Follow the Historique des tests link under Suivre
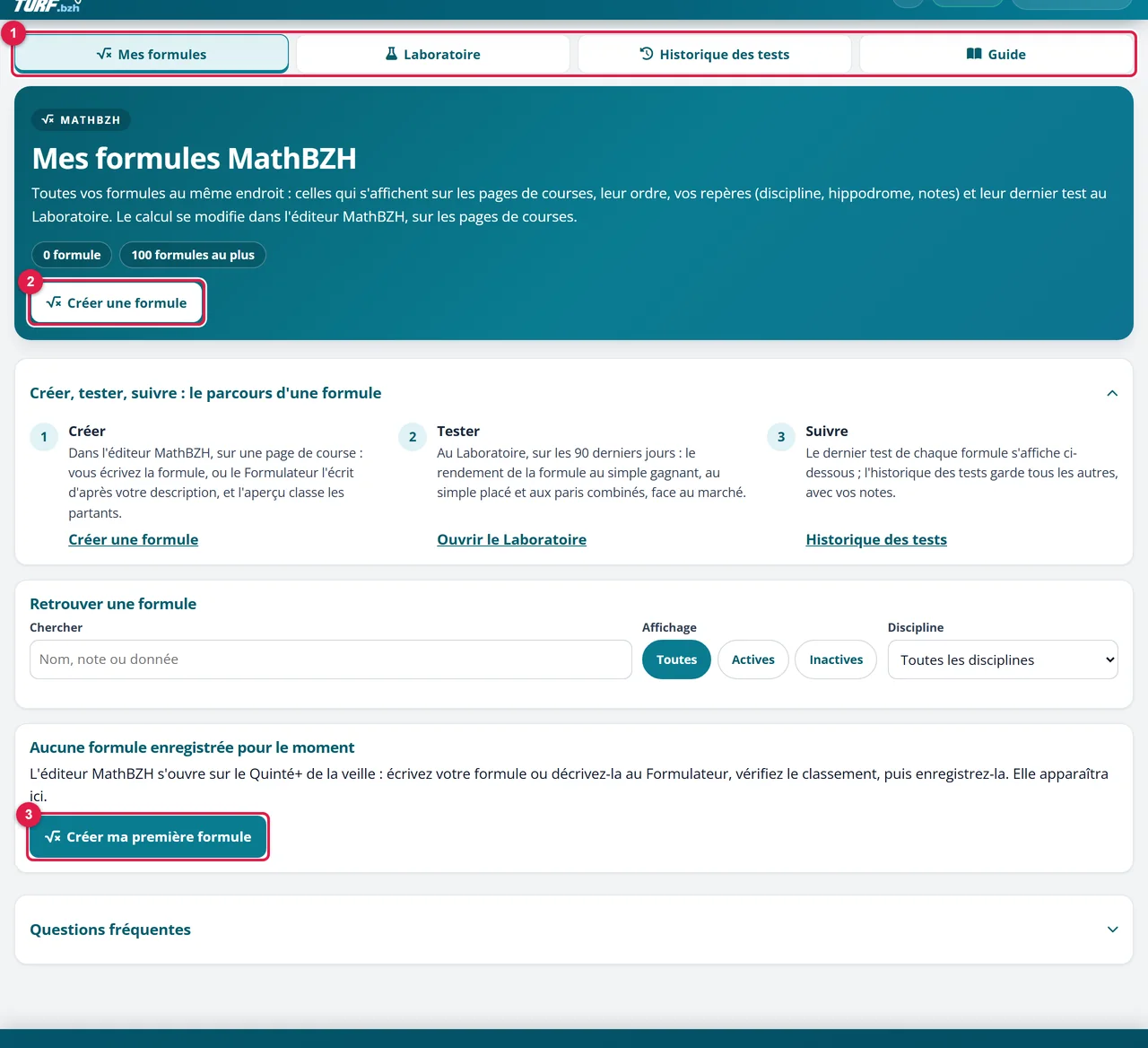This screenshot has height=1048, width=1148. [876, 539]
